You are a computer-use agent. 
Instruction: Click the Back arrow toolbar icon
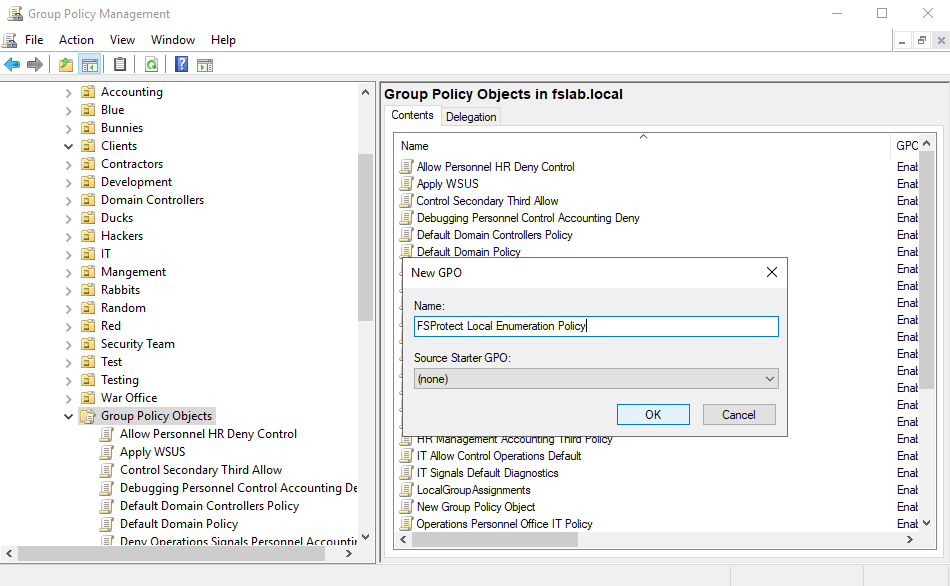[12, 65]
